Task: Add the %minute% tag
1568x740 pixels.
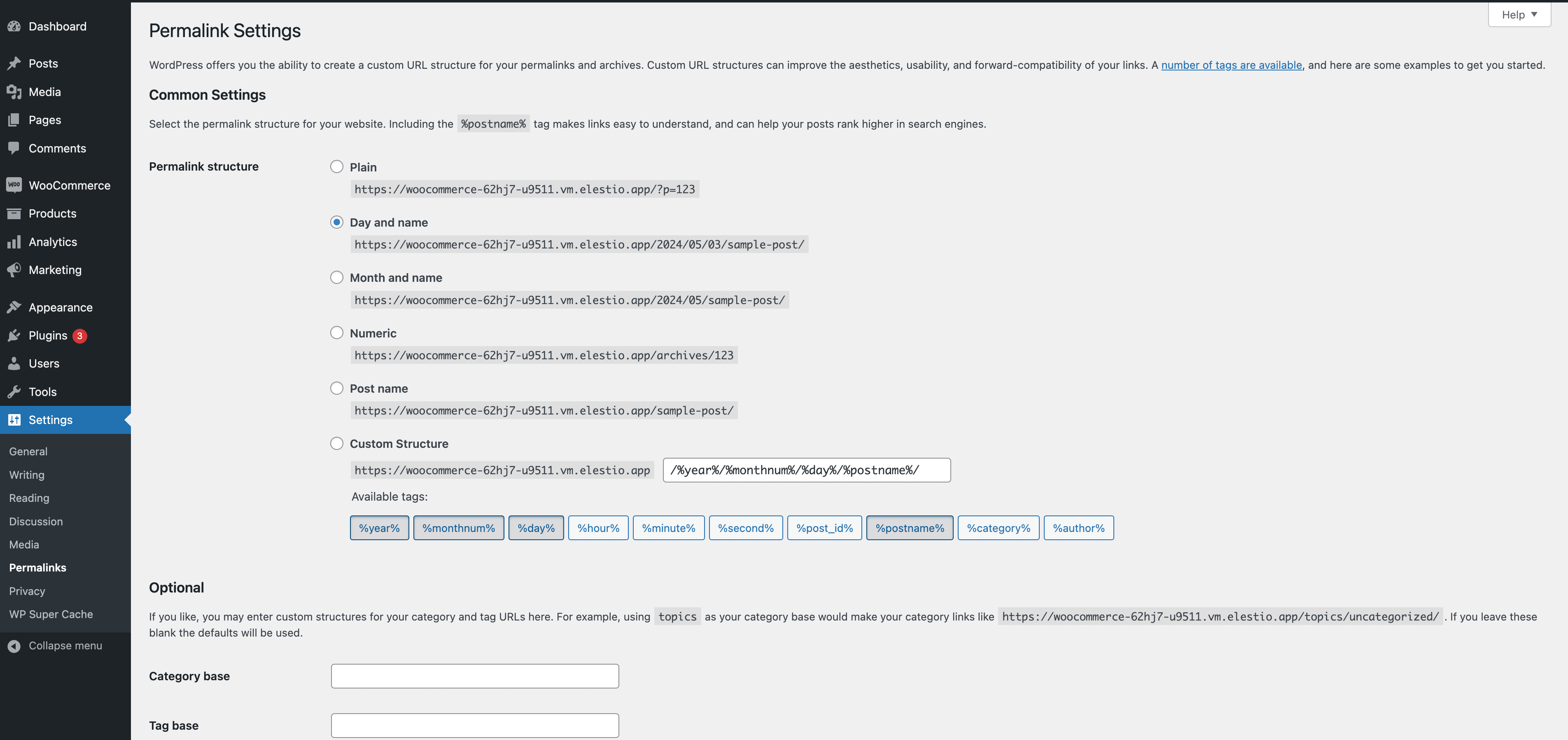Action: coord(668,528)
